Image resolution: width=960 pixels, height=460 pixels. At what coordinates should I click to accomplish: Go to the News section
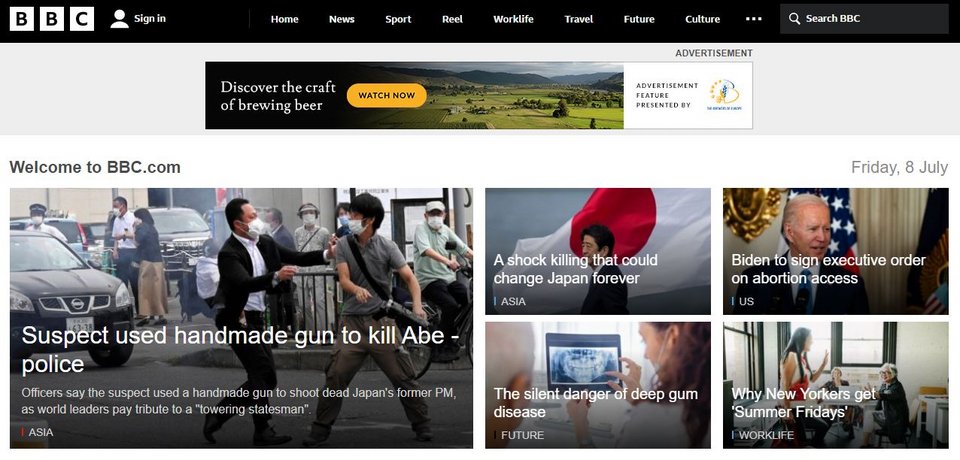click(342, 19)
